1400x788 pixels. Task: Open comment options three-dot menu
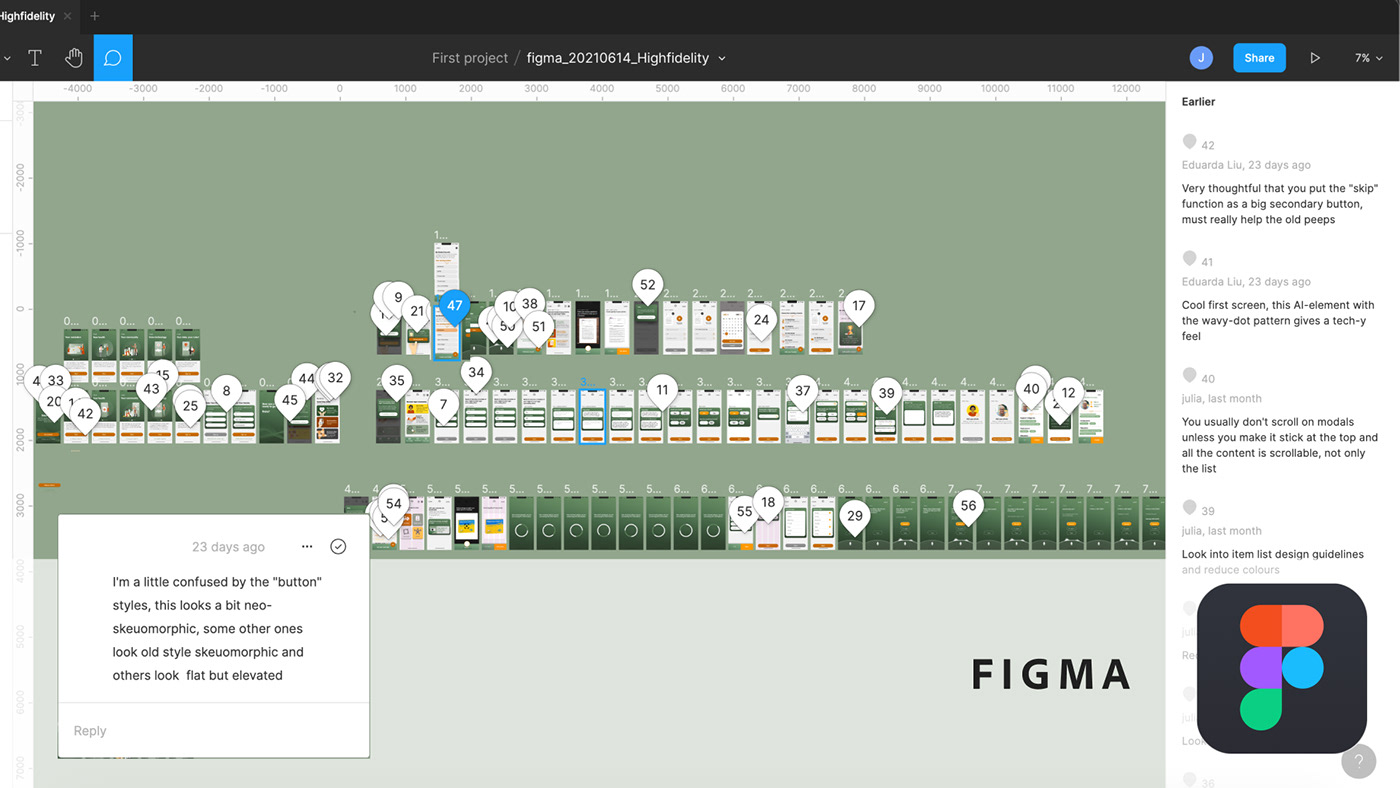click(x=307, y=547)
